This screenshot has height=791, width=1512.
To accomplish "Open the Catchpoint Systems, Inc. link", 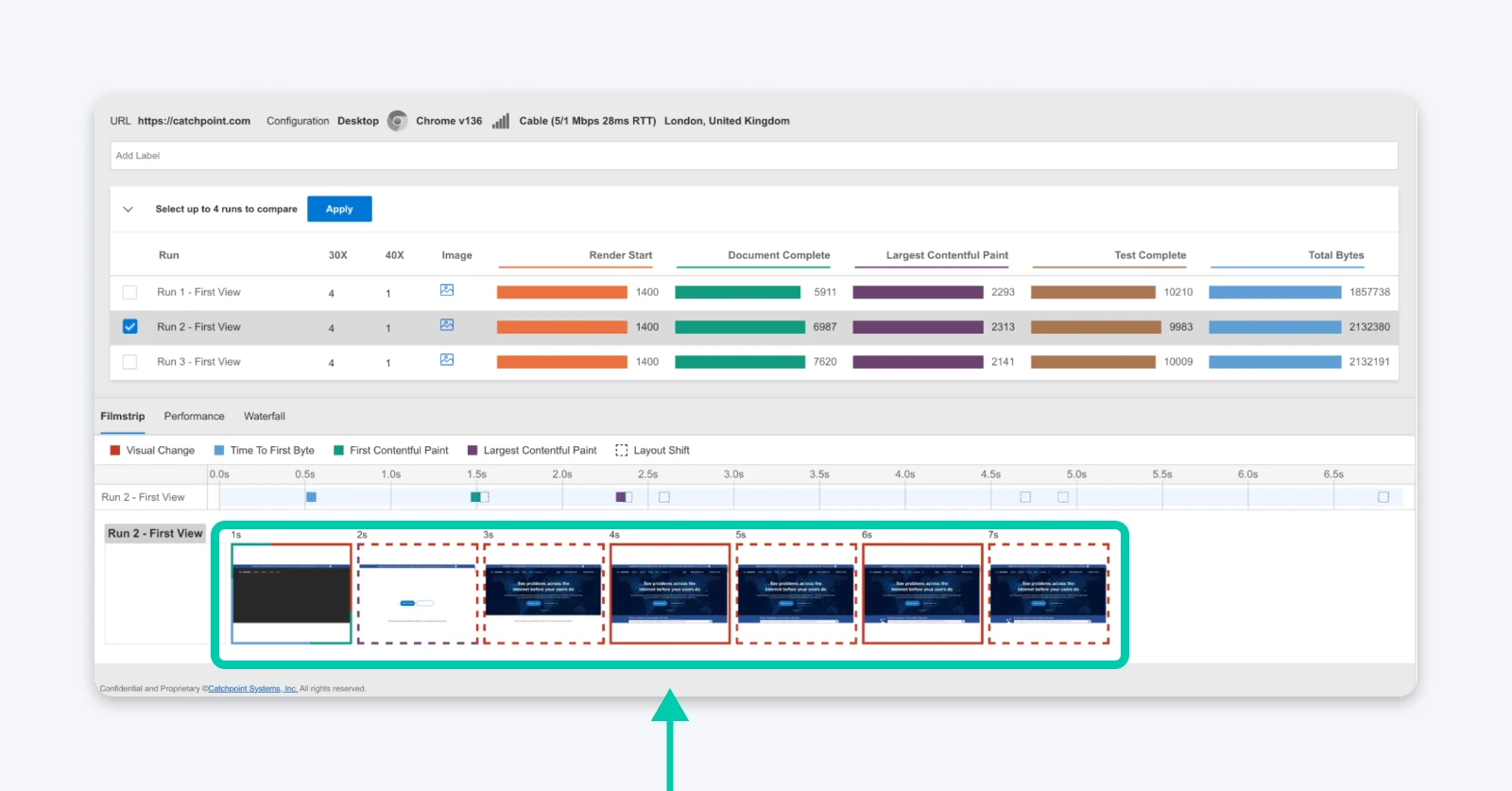I will click(x=252, y=689).
